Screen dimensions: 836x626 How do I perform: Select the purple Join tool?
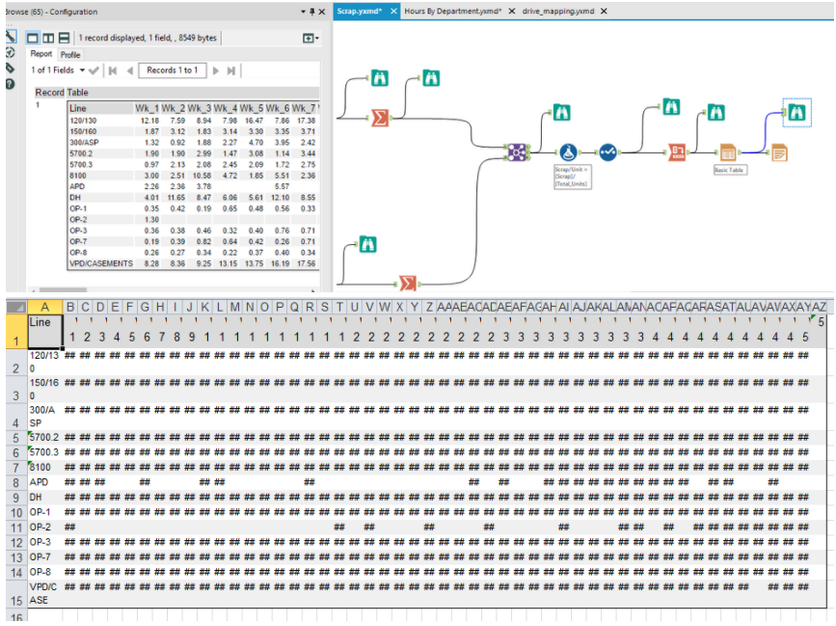point(517,153)
